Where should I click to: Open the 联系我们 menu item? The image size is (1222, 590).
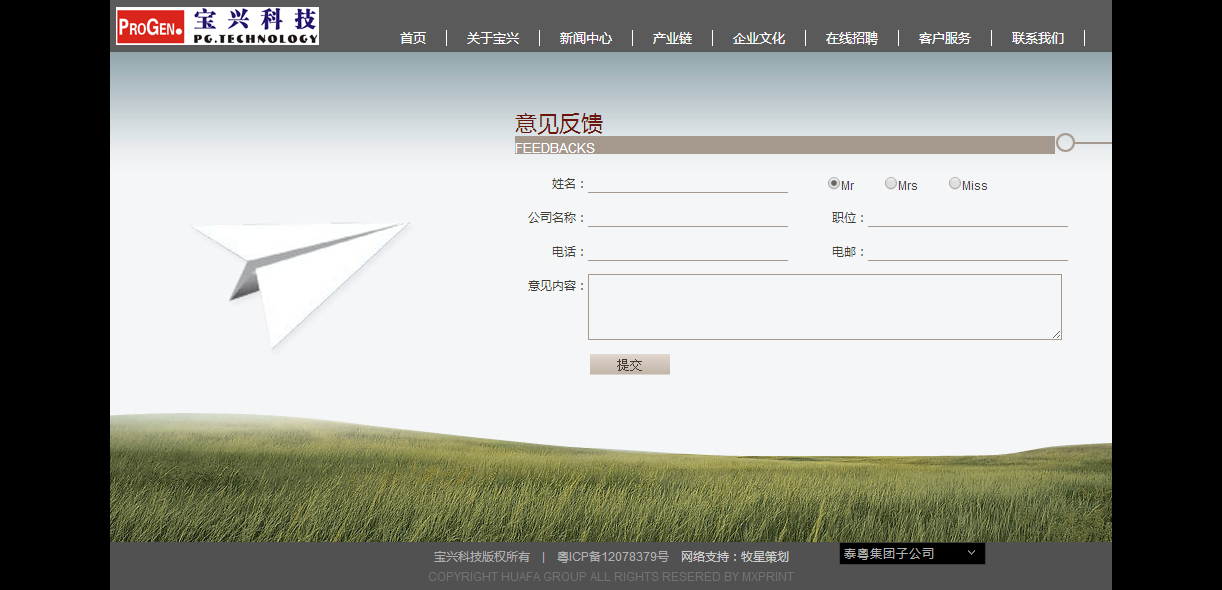(1036, 38)
